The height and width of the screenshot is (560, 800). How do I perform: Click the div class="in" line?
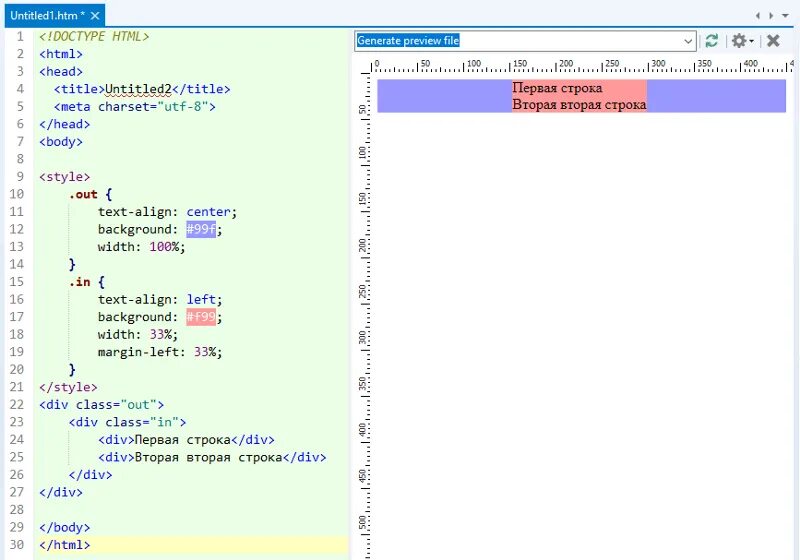(128, 422)
